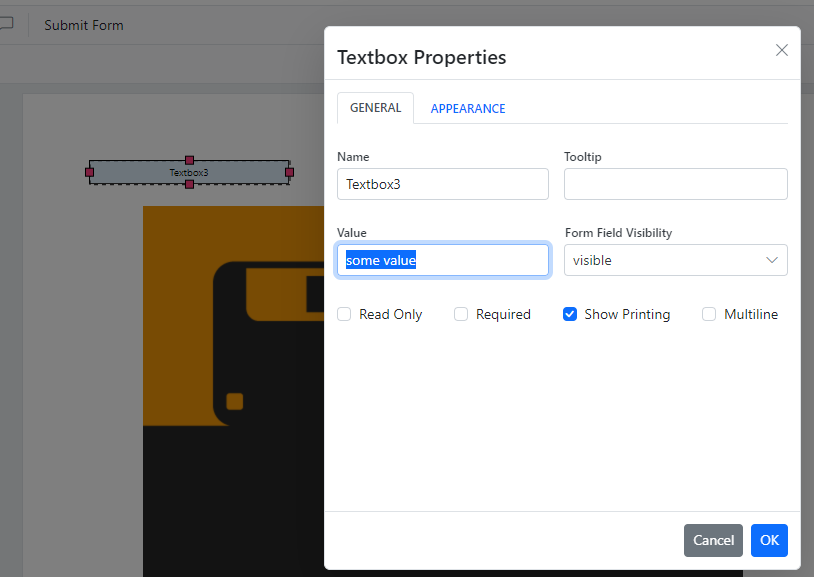Close the Textbox Properties dialog
The height and width of the screenshot is (577, 814).
coord(782,50)
